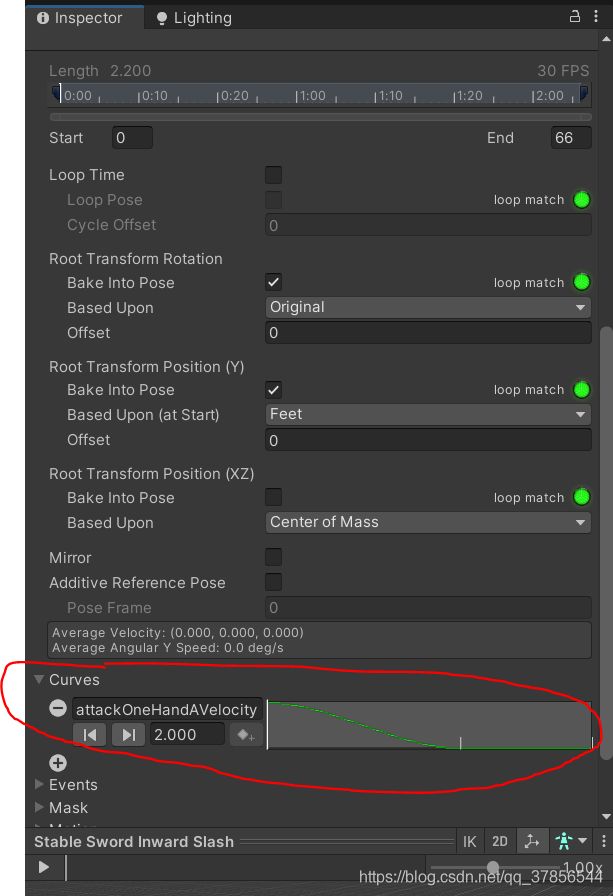
Task: Open the Center of Mass dropdown
Action: (x=428, y=522)
